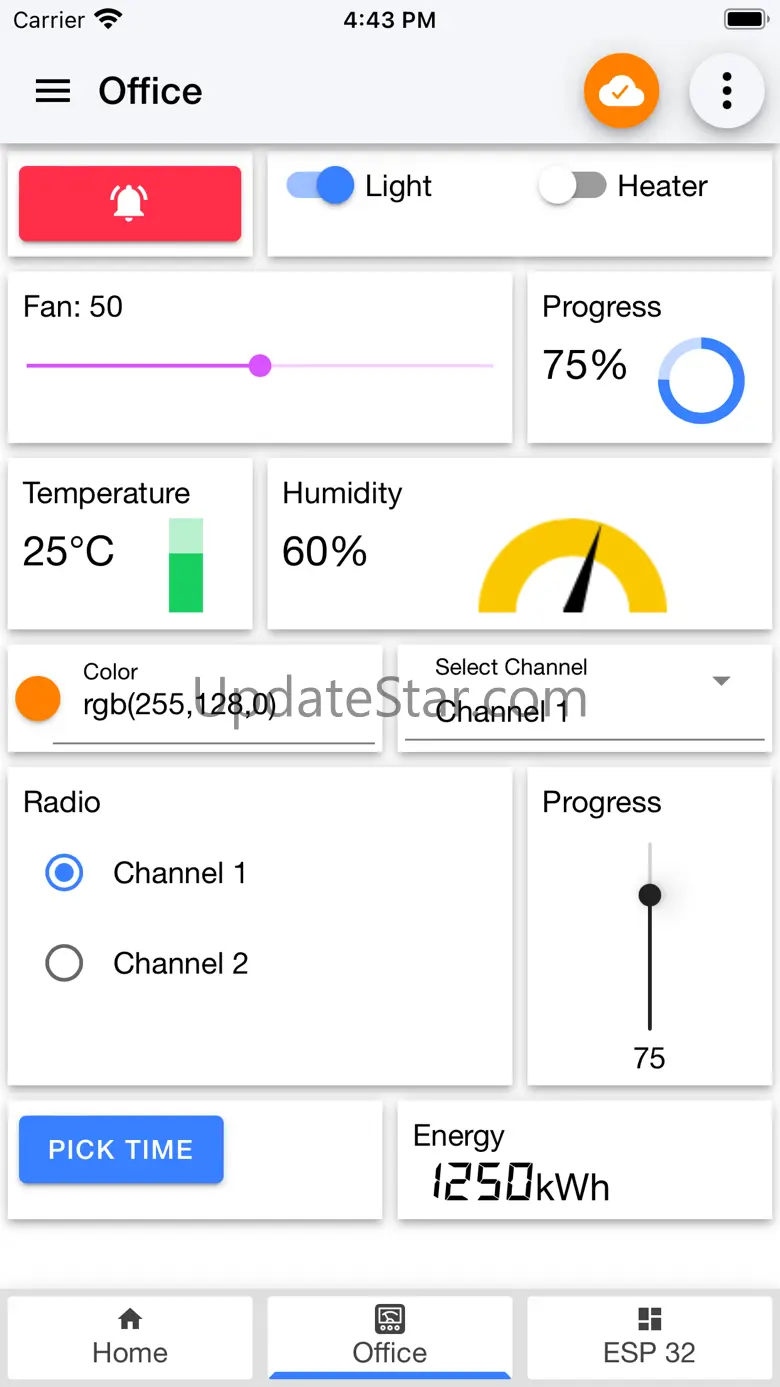The width and height of the screenshot is (780, 1387).
Task: Open the hamburger navigation menu
Action: (x=53, y=91)
